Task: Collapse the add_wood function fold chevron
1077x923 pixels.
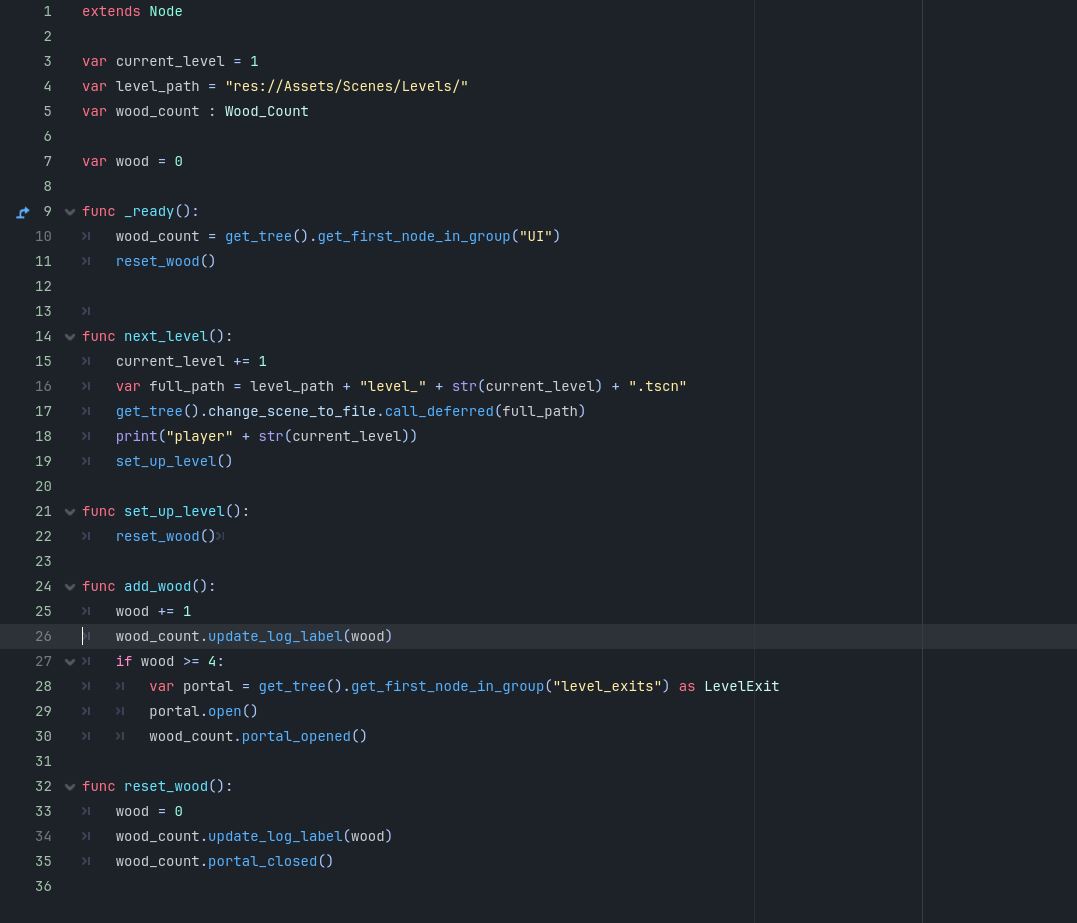Action: pos(70,586)
